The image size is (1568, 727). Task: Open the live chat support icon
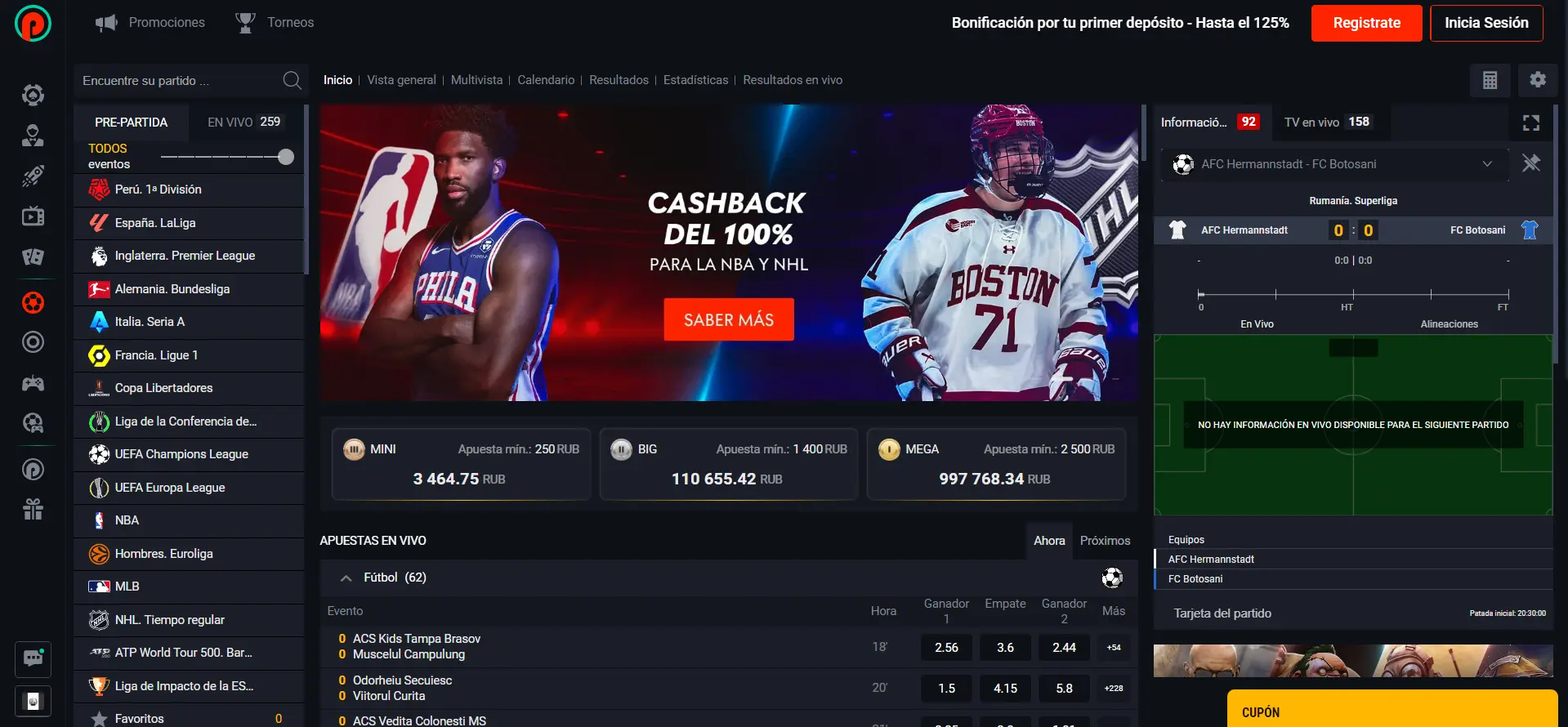(33, 659)
